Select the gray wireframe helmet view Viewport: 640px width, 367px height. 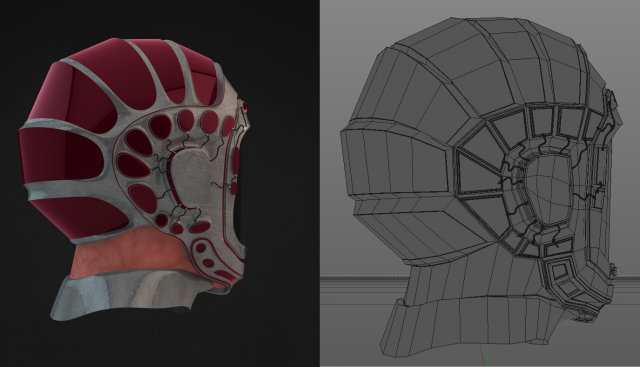(x=480, y=183)
